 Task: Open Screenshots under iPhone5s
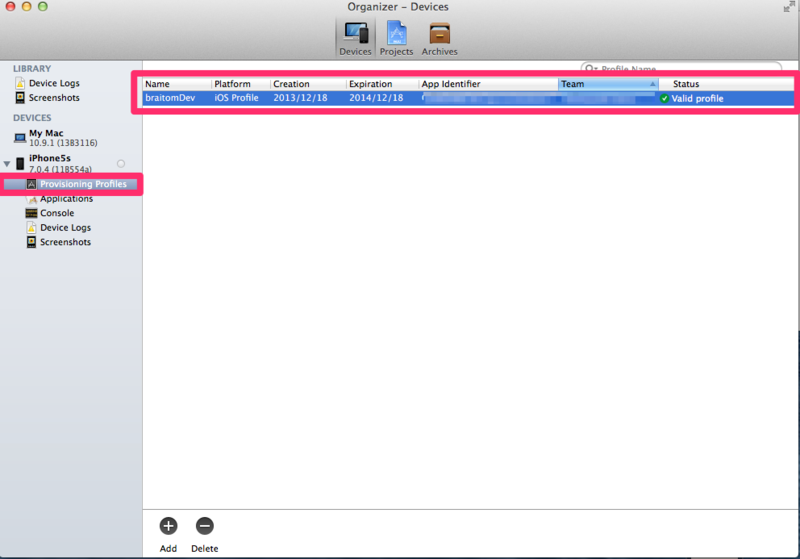(65, 242)
